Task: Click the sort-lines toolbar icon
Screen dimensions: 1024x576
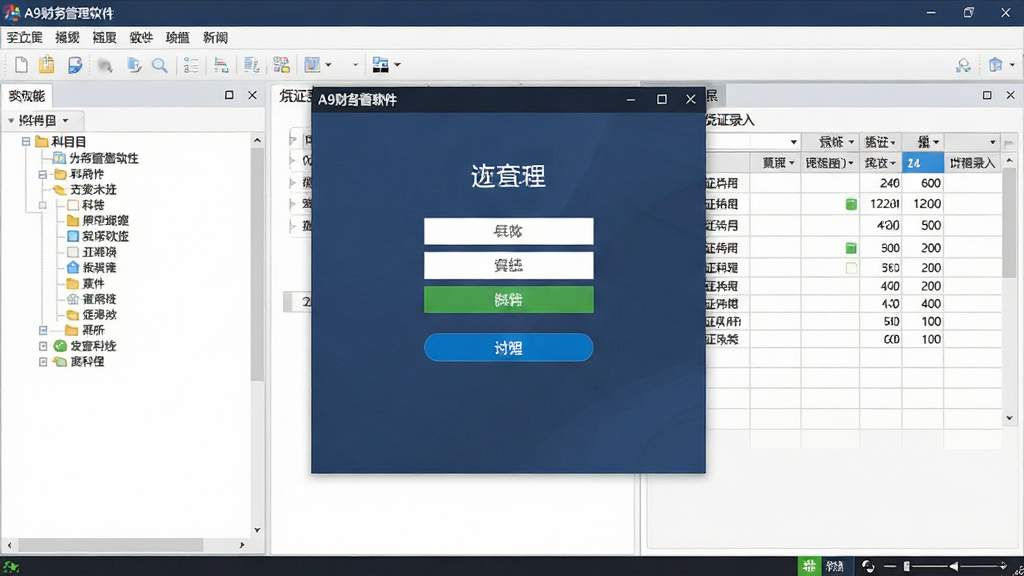Action: point(221,65)
